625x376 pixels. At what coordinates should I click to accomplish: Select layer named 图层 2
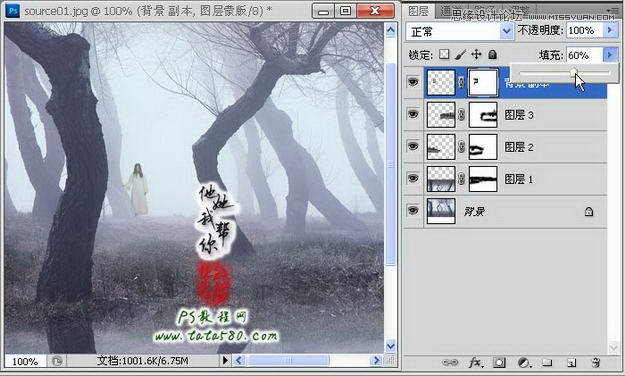[519, 147]
